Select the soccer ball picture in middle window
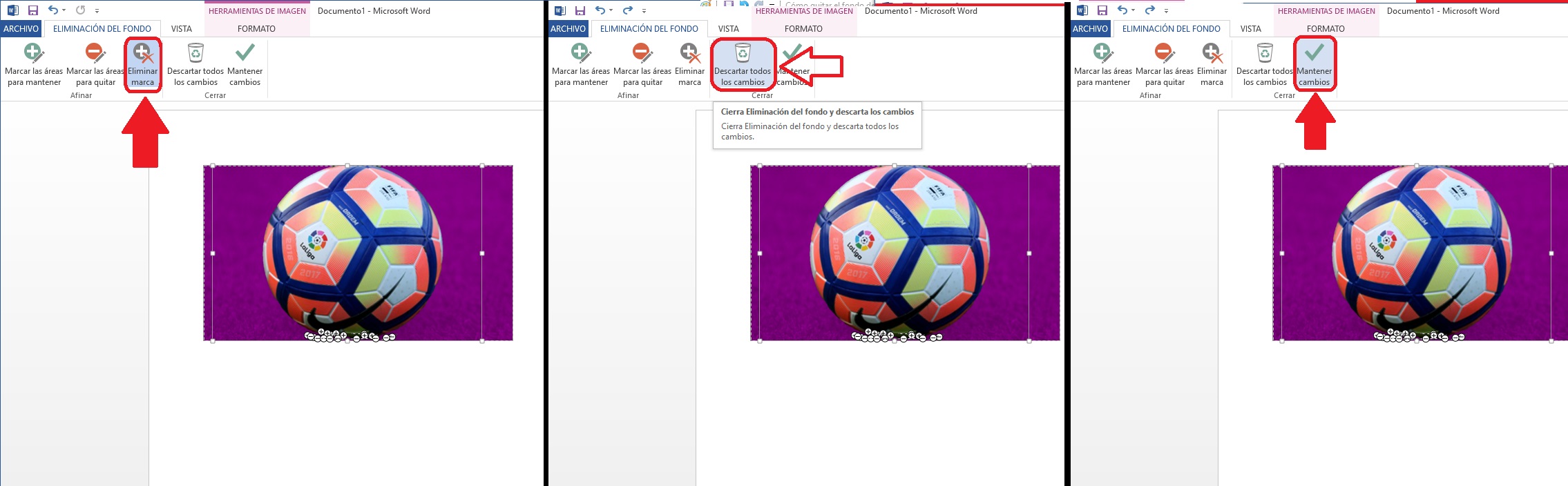1568x486 pixels. [x=905, y=253]
